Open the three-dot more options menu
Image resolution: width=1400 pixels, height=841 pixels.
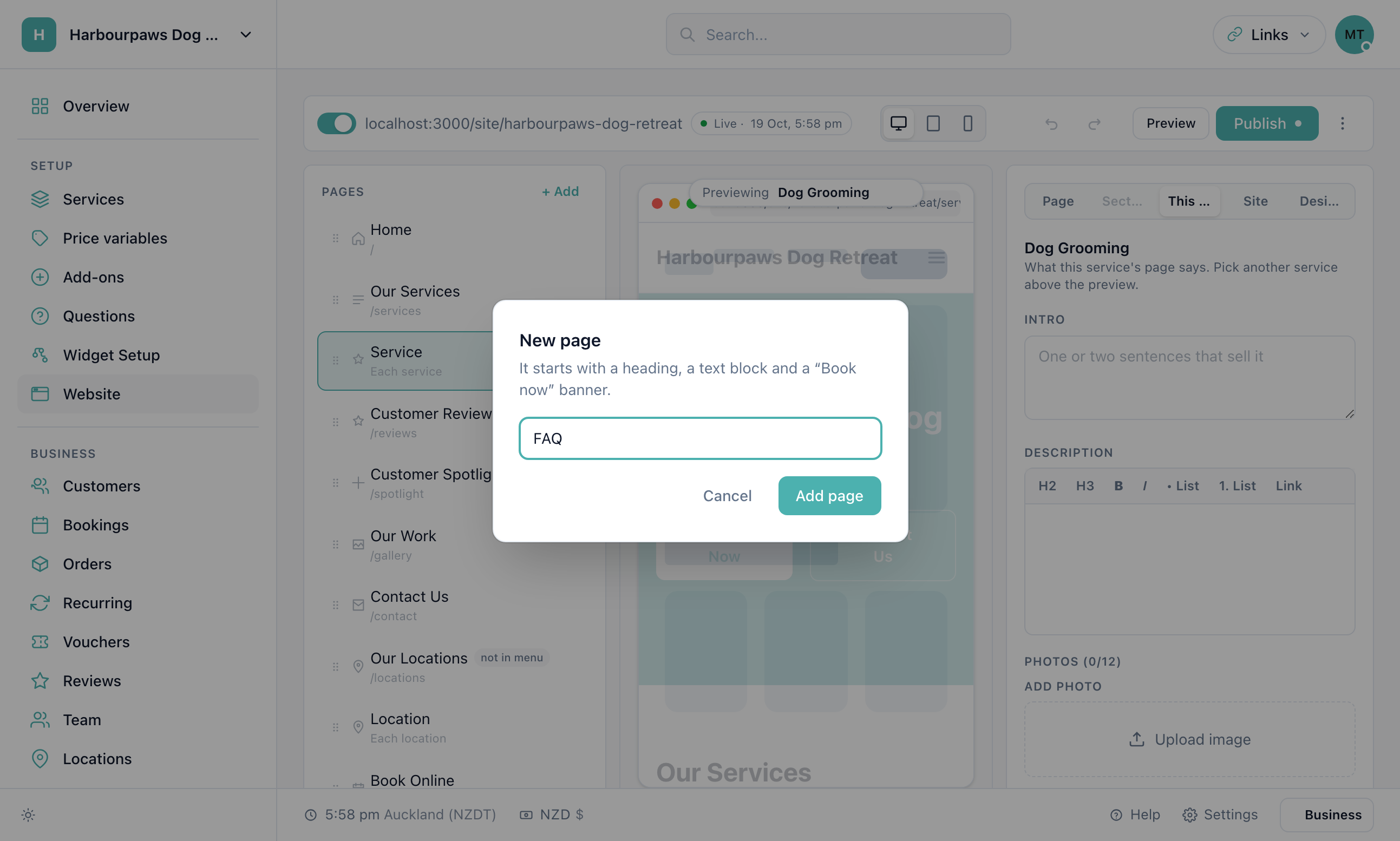pos(1342,123)
